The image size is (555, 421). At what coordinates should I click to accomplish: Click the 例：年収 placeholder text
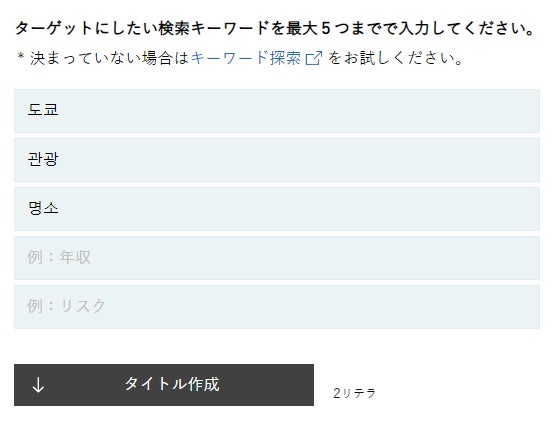click(x=59, y=257)
